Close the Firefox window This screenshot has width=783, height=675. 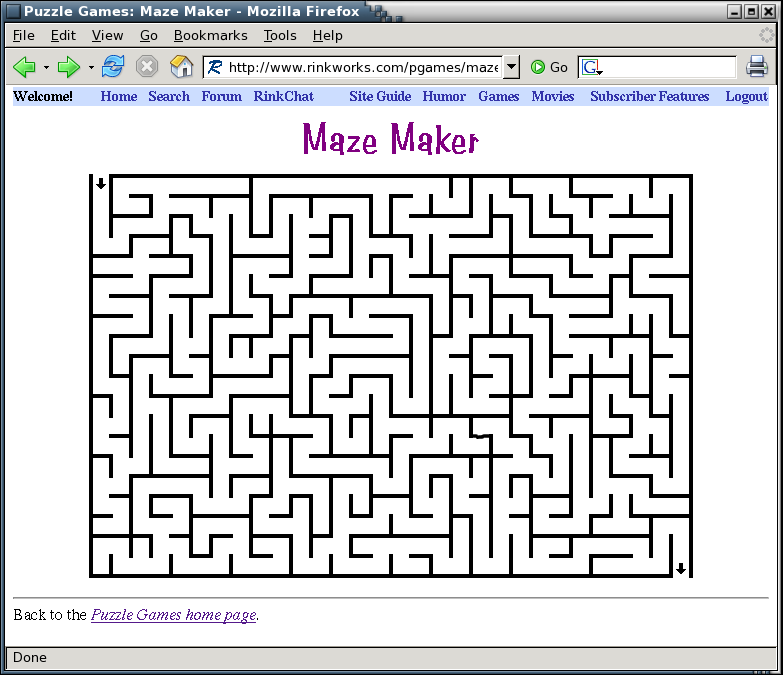click(x=768, y=11)
